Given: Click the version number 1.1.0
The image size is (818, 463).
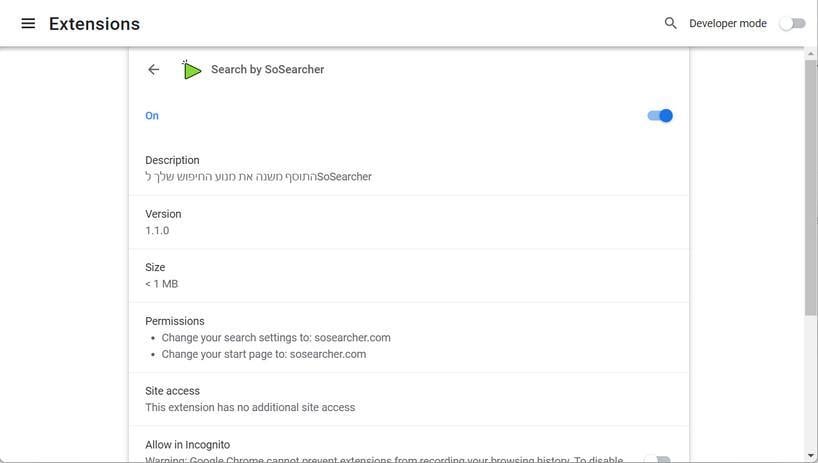Looking at the screenshot, I should coord(157,231).
